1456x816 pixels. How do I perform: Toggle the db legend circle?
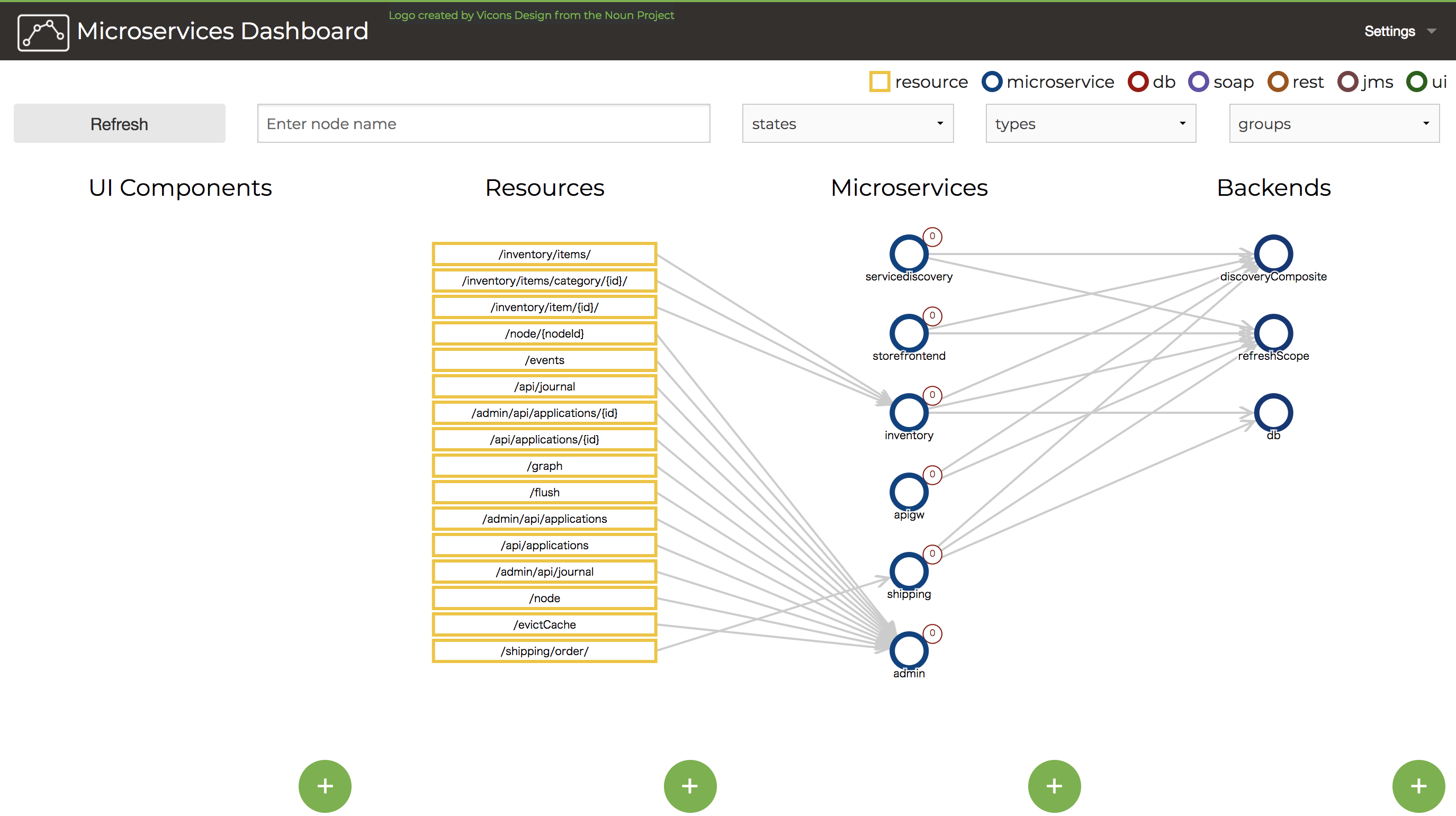[x=1138, y=81]
